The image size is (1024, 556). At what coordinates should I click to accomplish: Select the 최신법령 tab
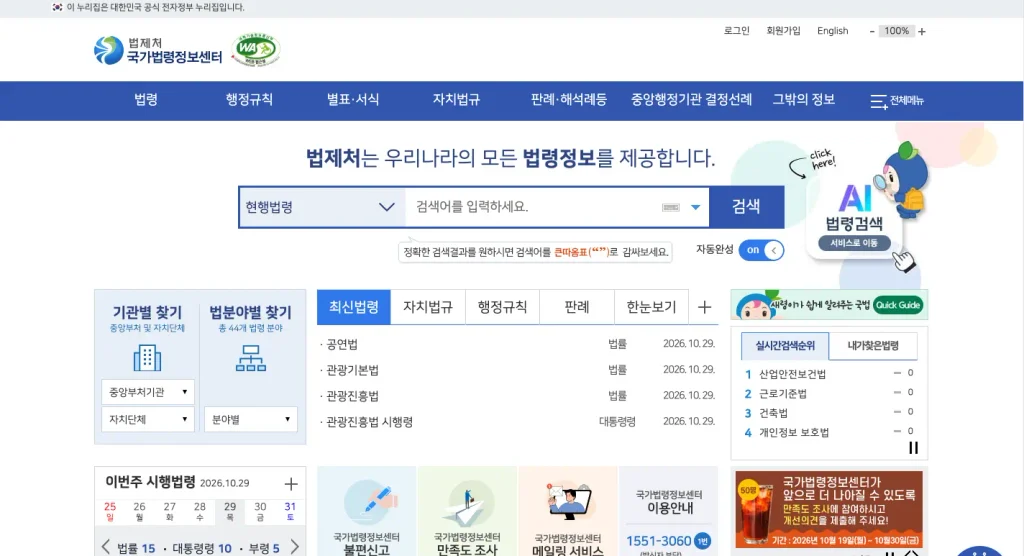(x=354, y=307)
